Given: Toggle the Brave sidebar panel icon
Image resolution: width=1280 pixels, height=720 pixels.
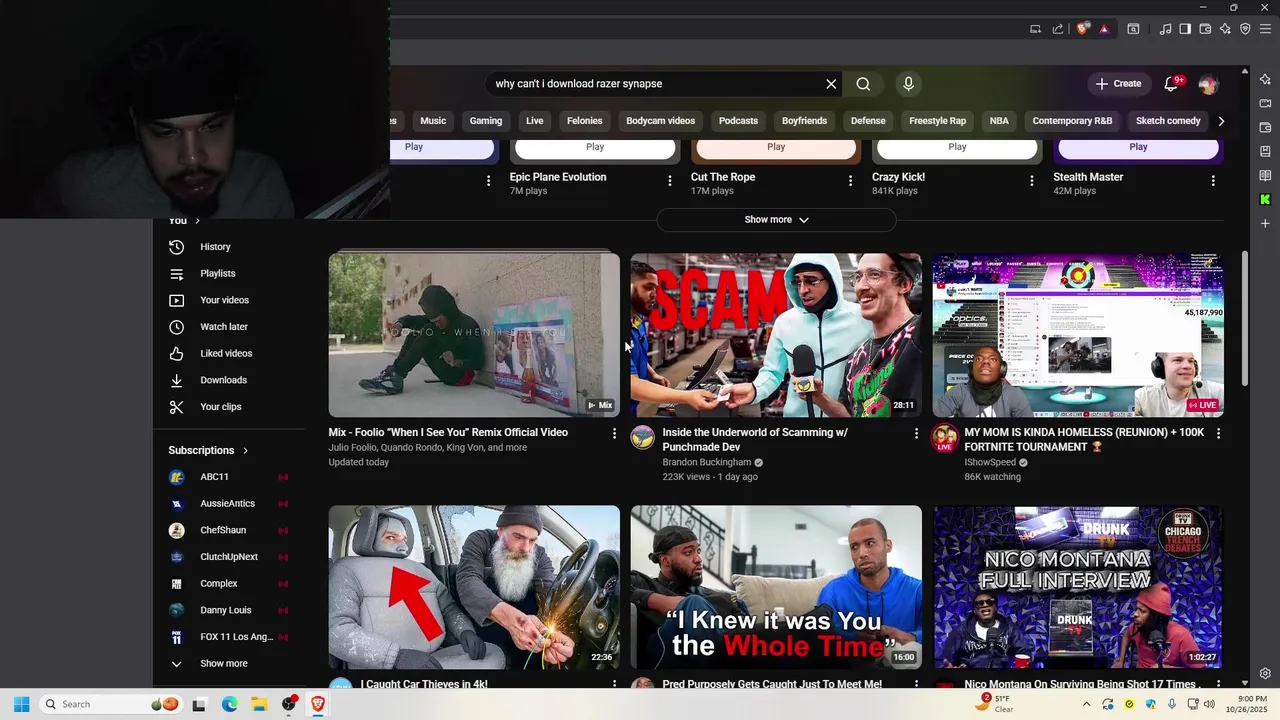Looking at the screenshot, I should tap(1185, 29).
